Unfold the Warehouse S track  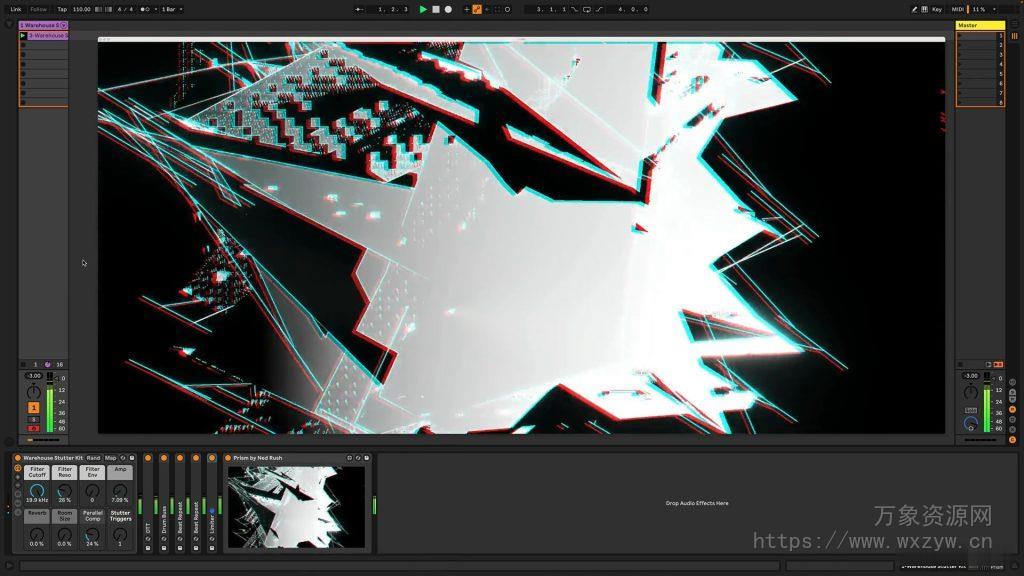63,25
